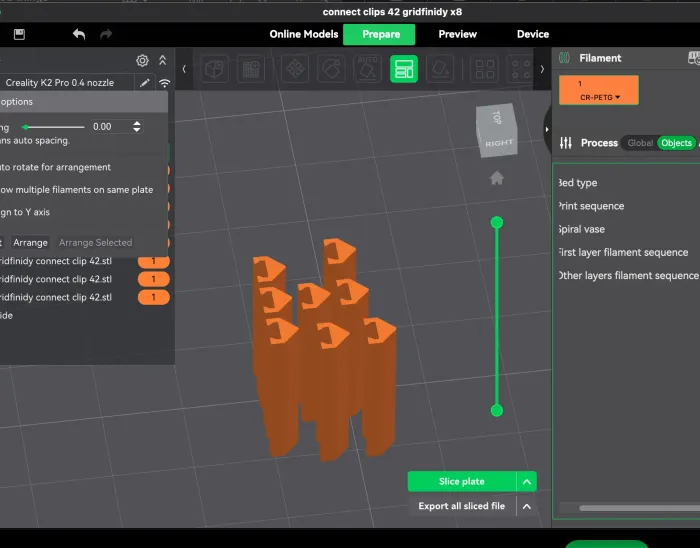Open the Slice plate dropdown arrow
Viewport: 700px width, 548px height.
pyautogui.click(x=527, y=482)
